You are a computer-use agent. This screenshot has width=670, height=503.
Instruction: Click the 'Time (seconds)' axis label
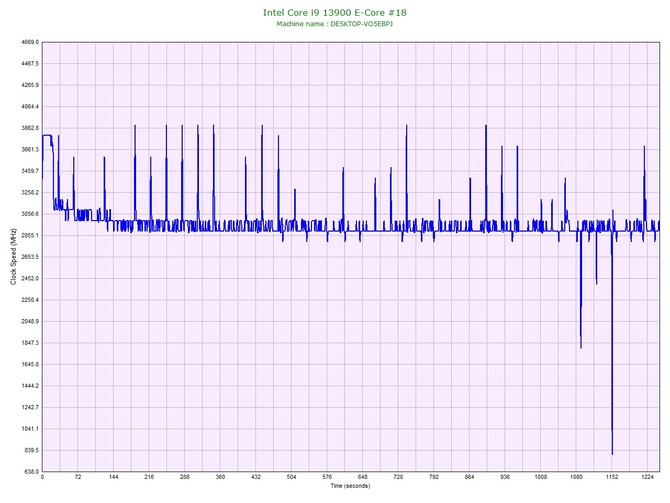tap(350, 486)
